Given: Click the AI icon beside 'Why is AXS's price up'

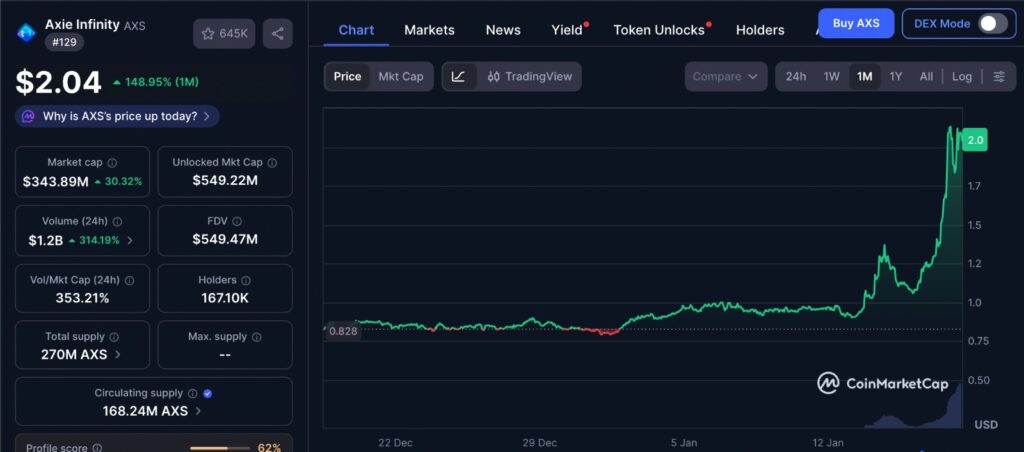Looking at the screenshot, I should coord(28,116).
